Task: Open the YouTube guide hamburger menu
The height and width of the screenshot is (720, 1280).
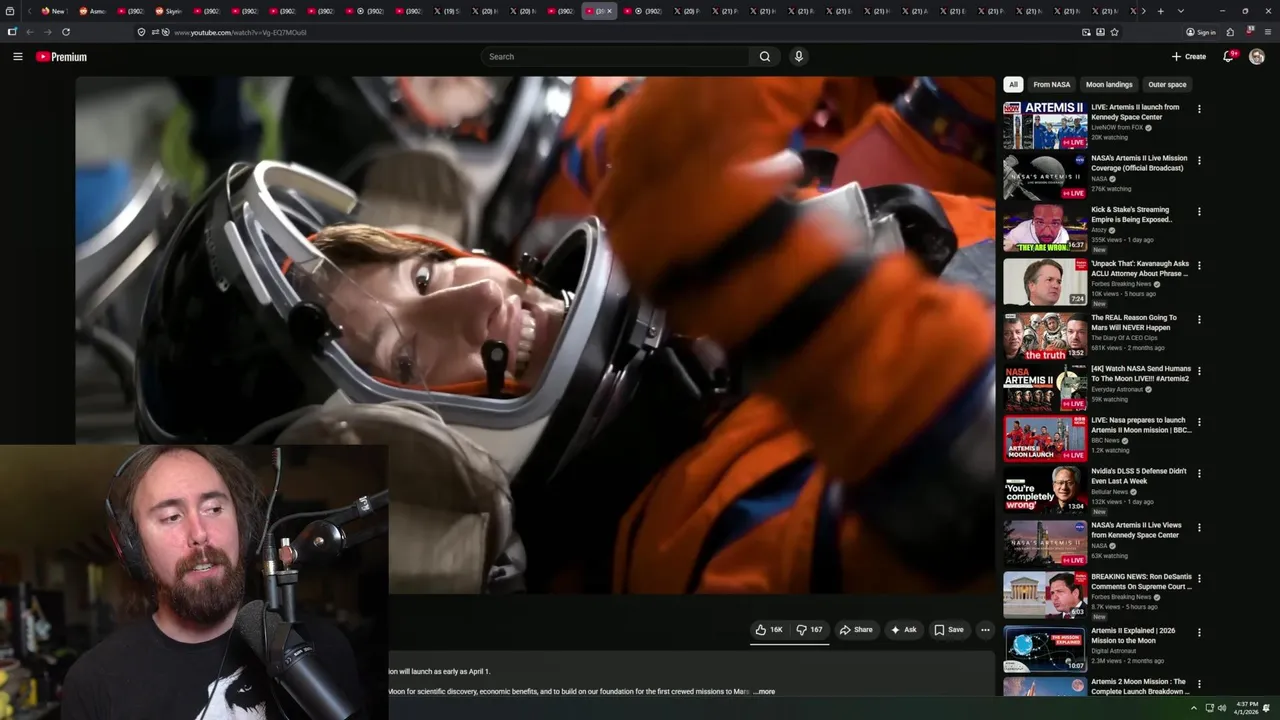Action: [17, 57]
